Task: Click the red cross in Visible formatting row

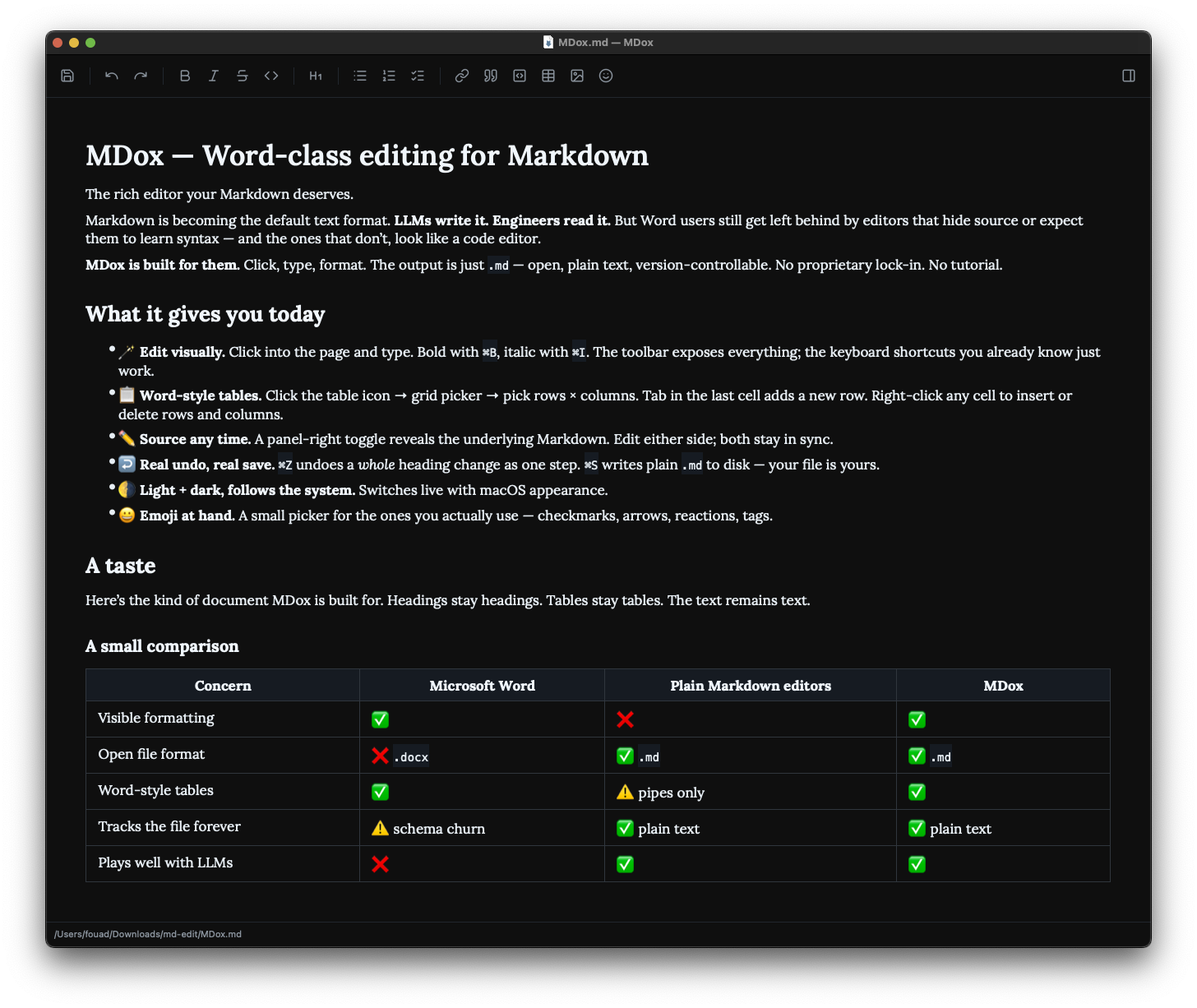Action: 626,719
